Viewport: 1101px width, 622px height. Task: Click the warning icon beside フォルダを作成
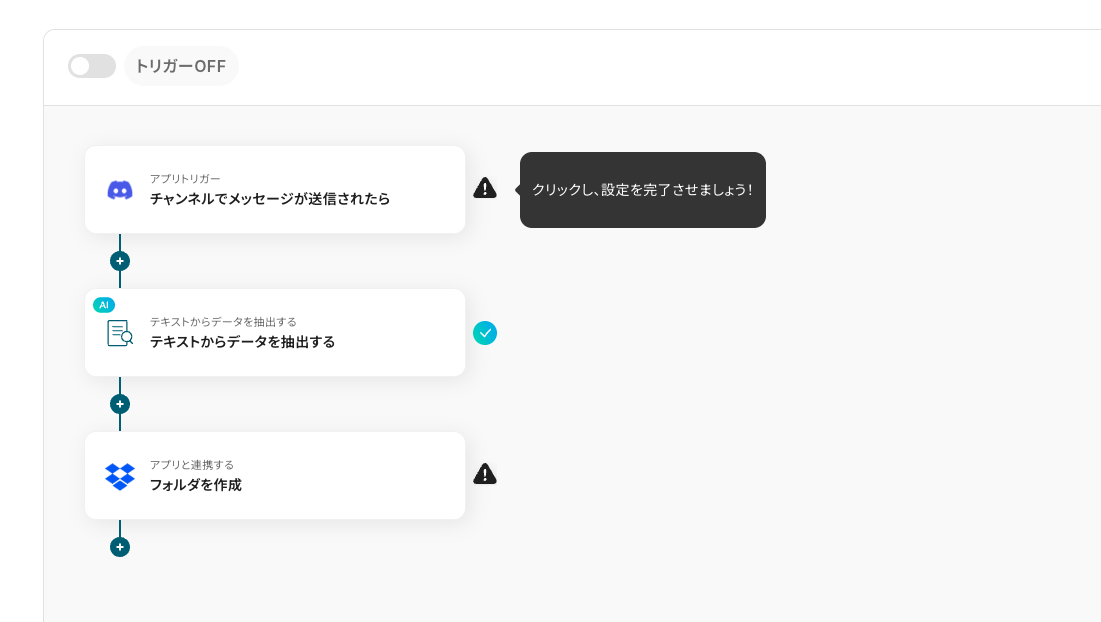tap(485, 474)
